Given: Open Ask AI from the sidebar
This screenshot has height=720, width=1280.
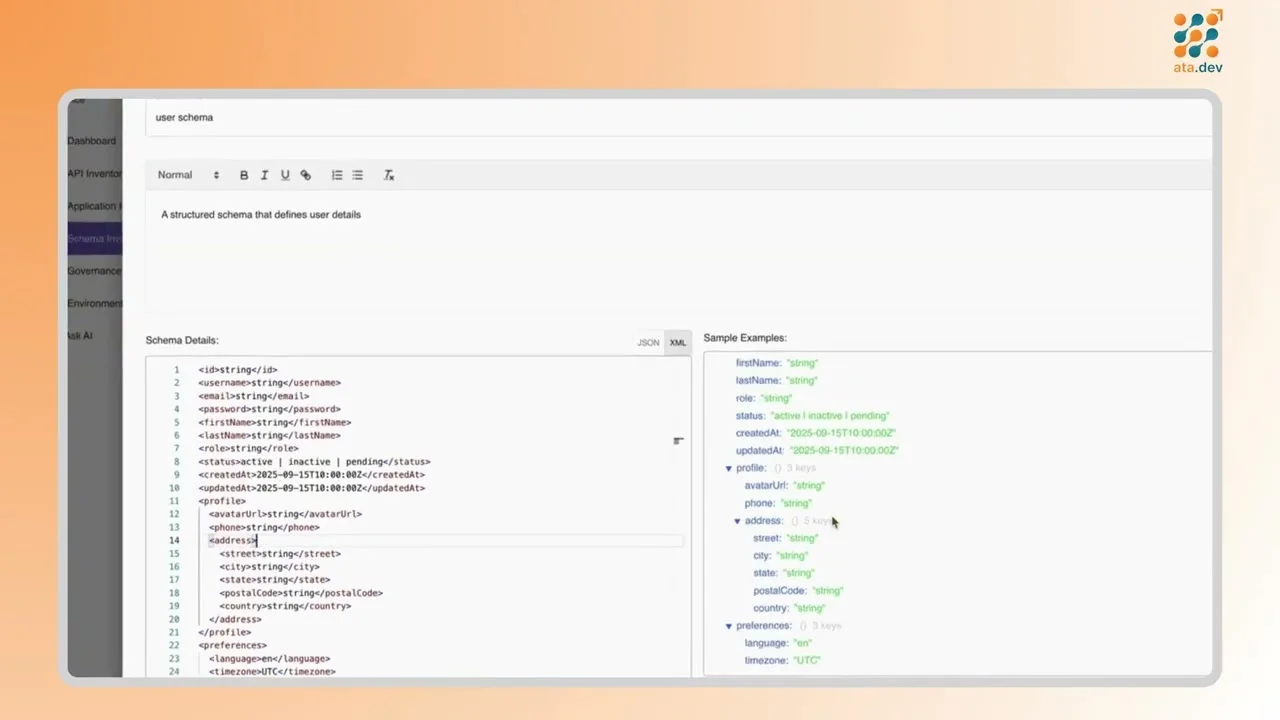Looking at the screenshot, I should coord(79,335).
